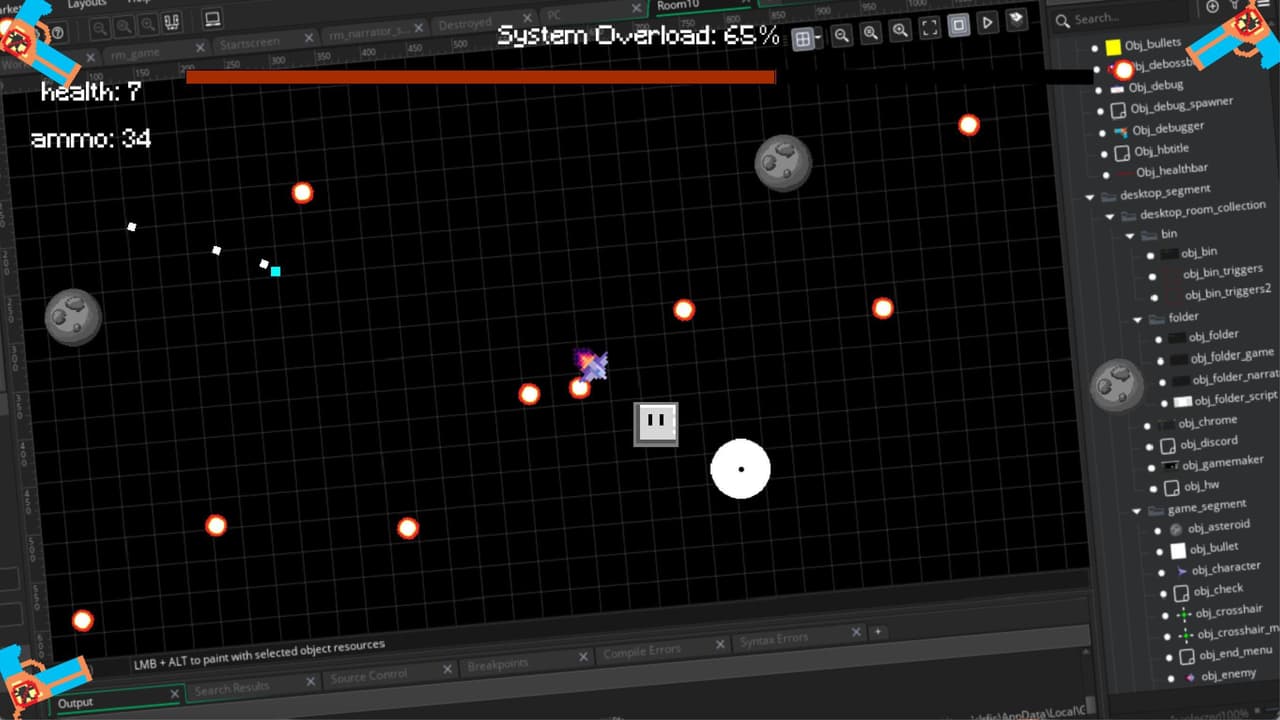The image size is (1280, 720).
Task: Click the zoom out magnifier in room toolbar
Action: (842, 35)
